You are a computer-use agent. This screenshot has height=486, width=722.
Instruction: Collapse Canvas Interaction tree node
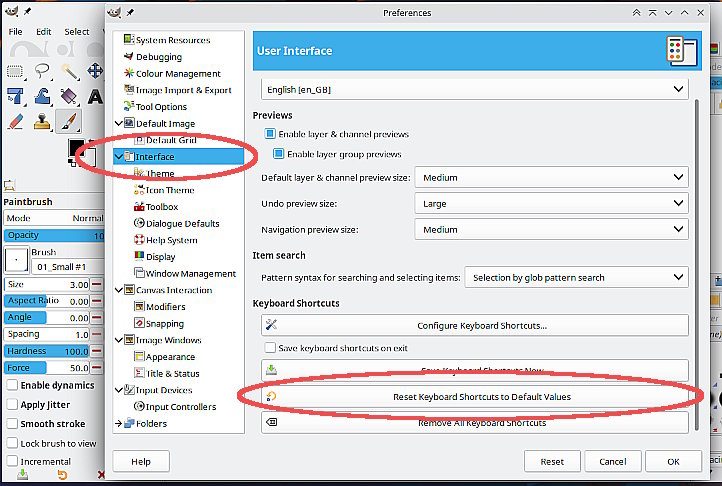click(118, 290)
